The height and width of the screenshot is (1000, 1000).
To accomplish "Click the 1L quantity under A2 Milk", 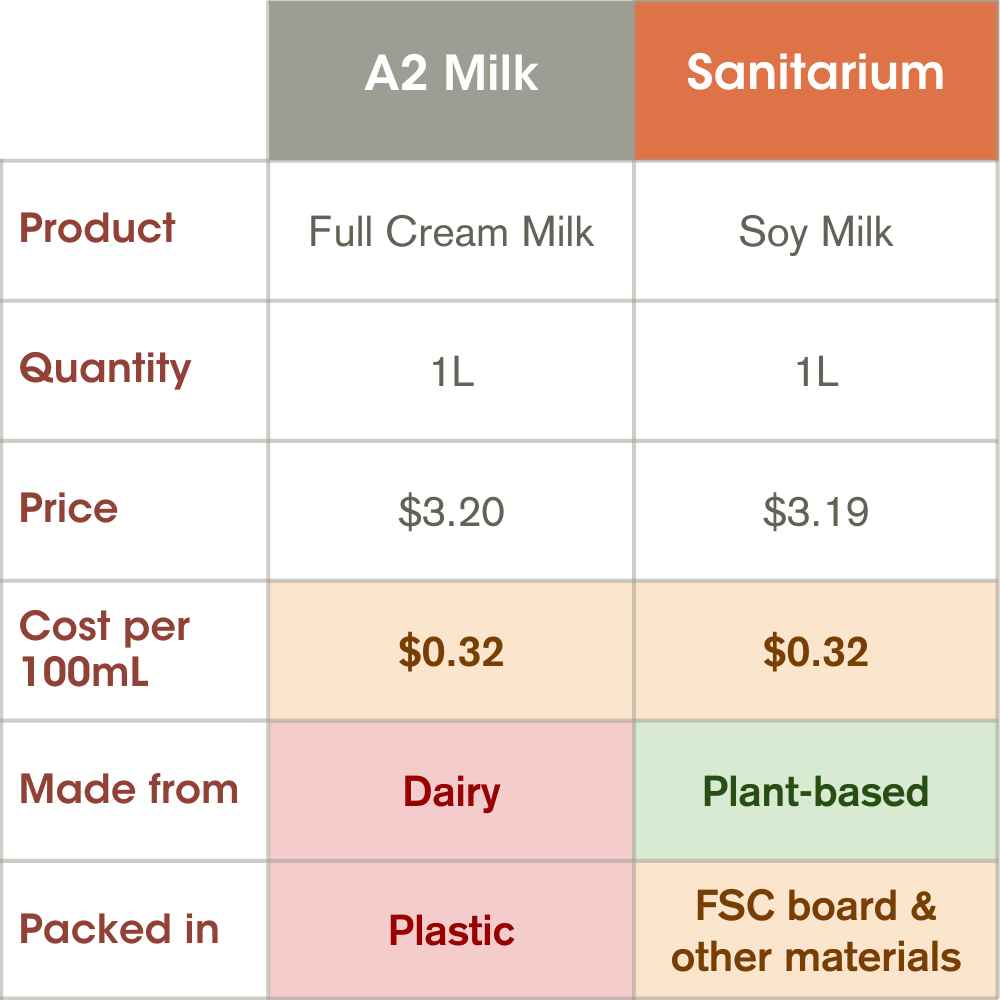I will click(451, 372).
